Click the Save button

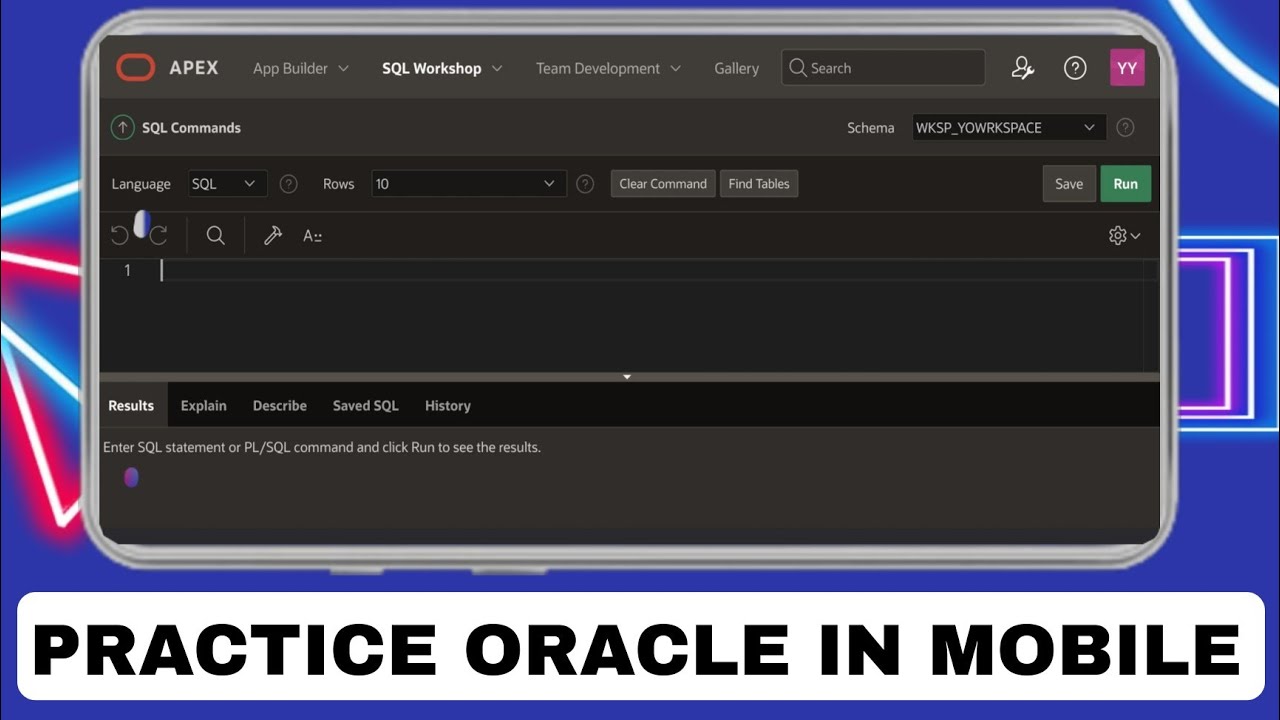point(1069,184)
